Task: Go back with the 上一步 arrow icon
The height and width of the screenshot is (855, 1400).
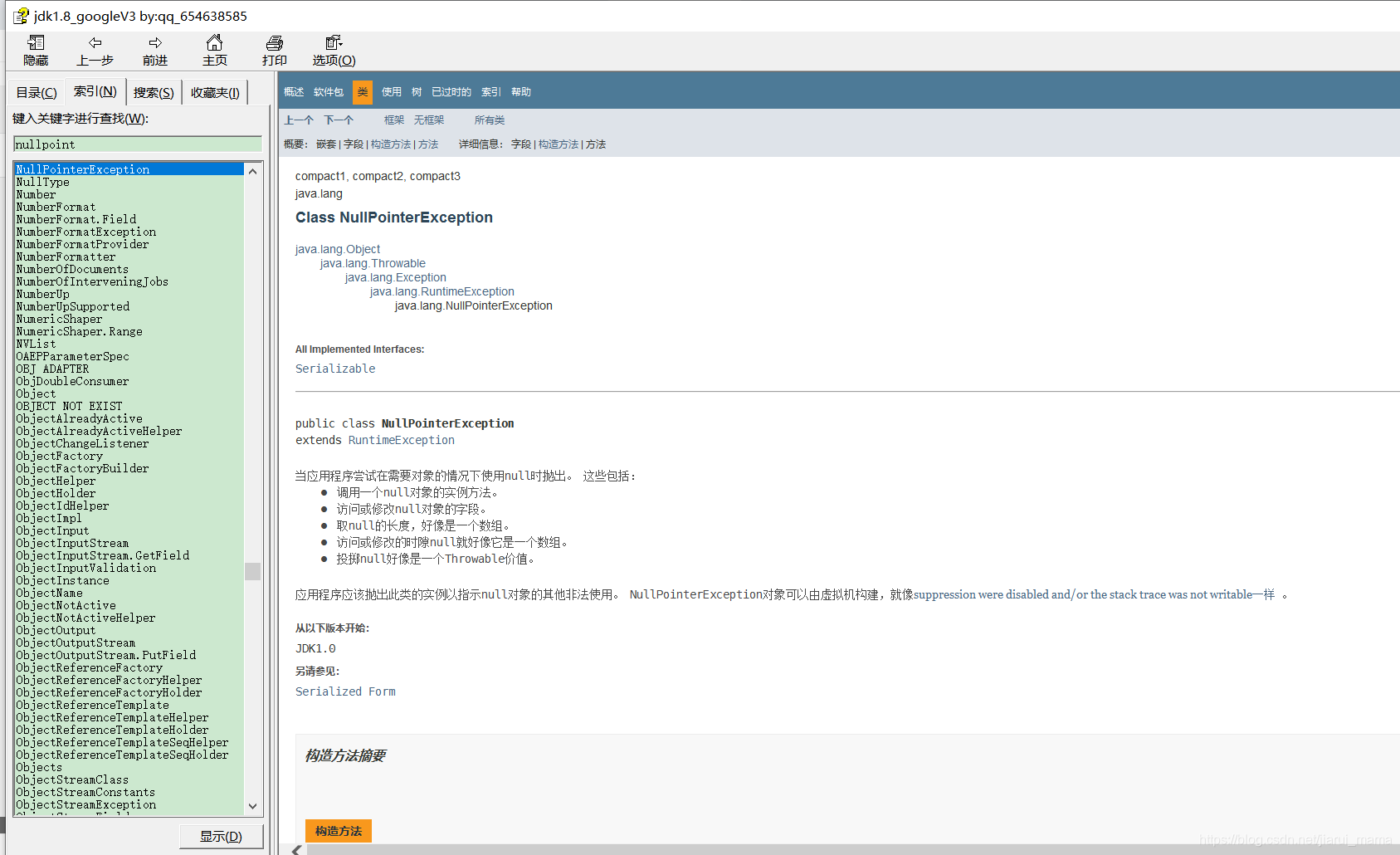Action: coord(95,42)
